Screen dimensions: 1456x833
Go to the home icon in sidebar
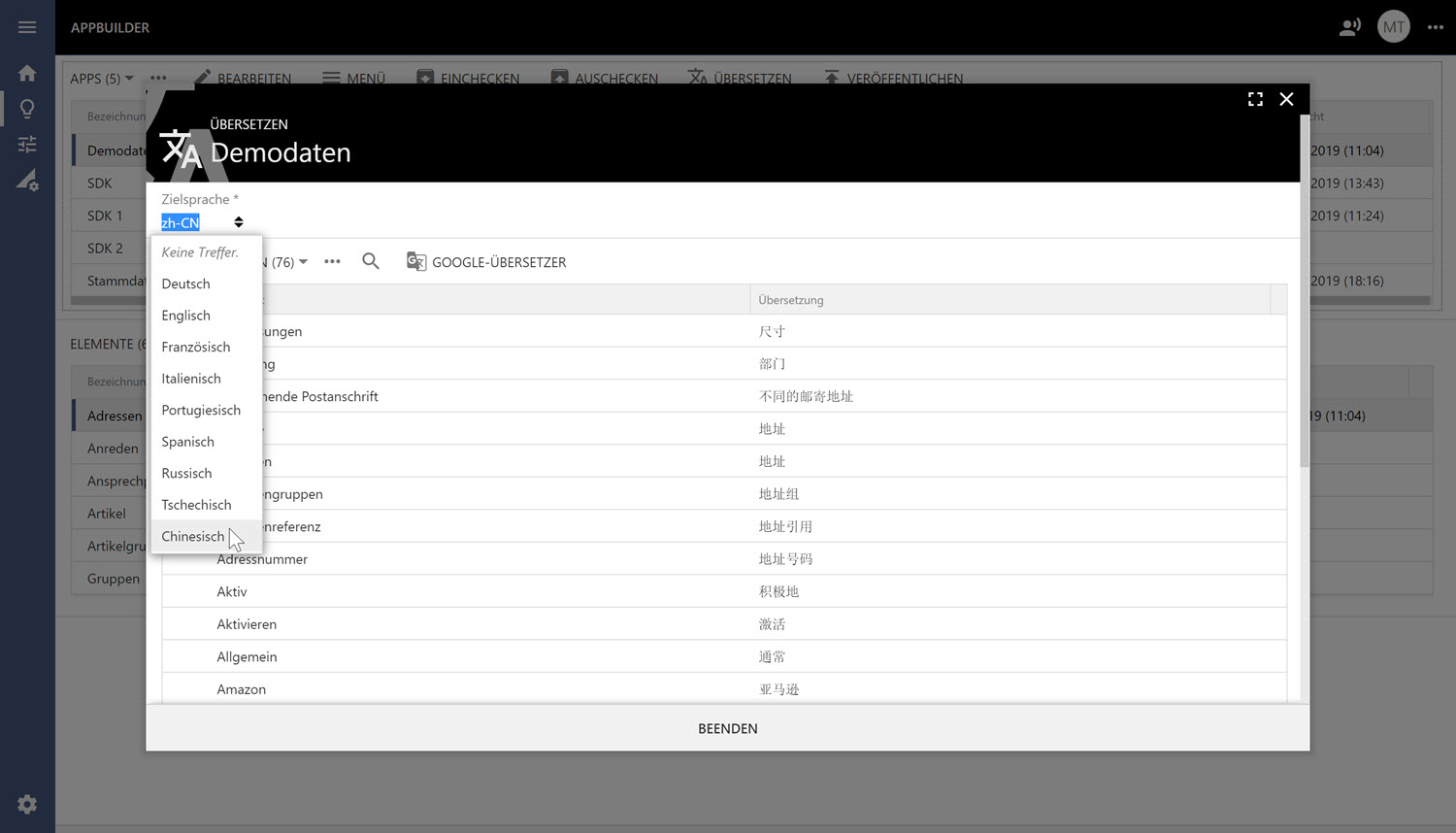27,74
